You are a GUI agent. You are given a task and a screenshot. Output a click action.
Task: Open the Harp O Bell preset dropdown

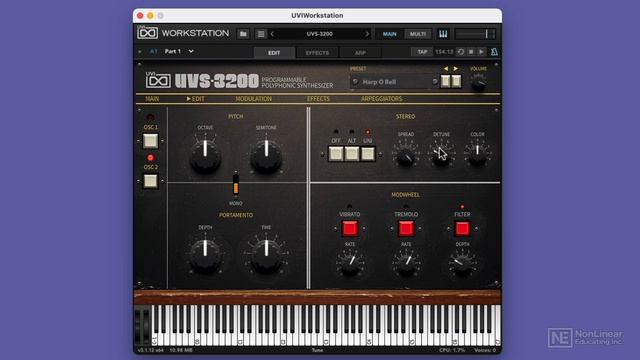(x=395, y=82)
